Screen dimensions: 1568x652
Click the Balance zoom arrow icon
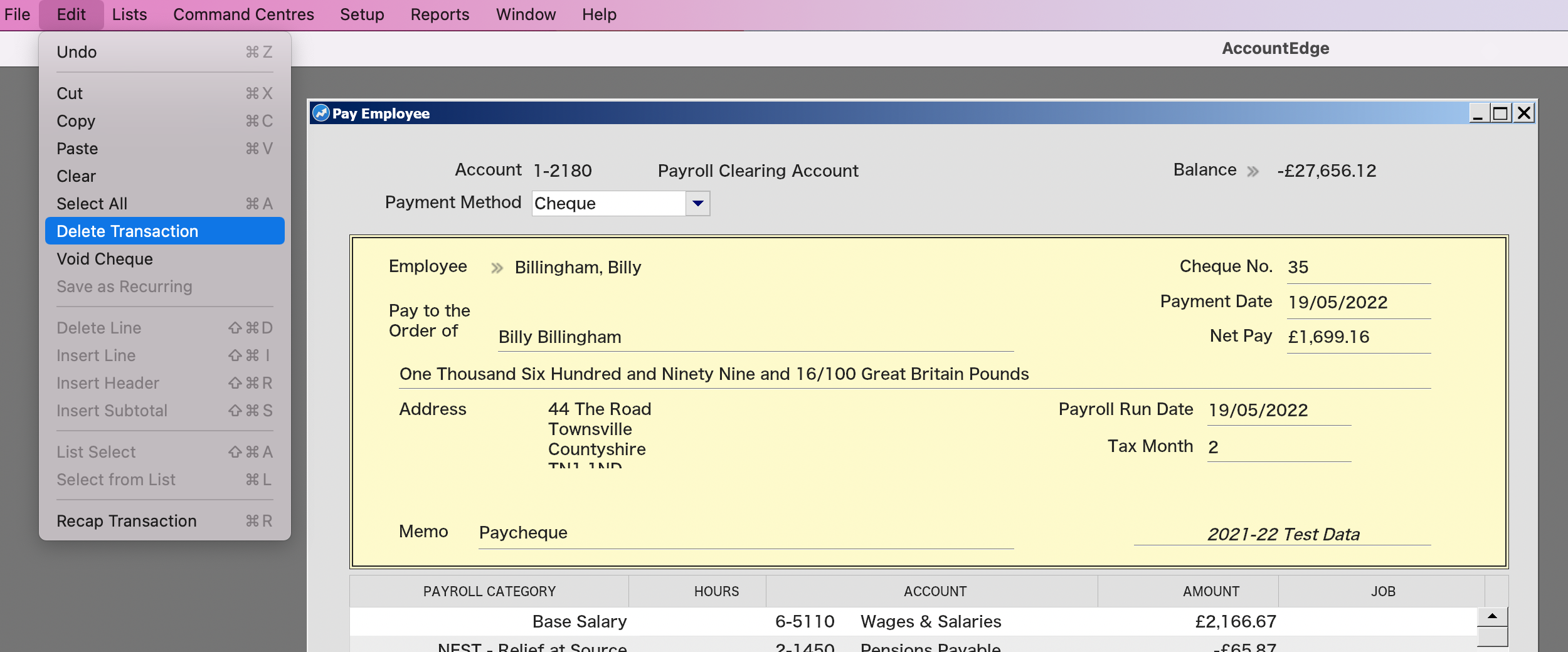[1253, 171]
